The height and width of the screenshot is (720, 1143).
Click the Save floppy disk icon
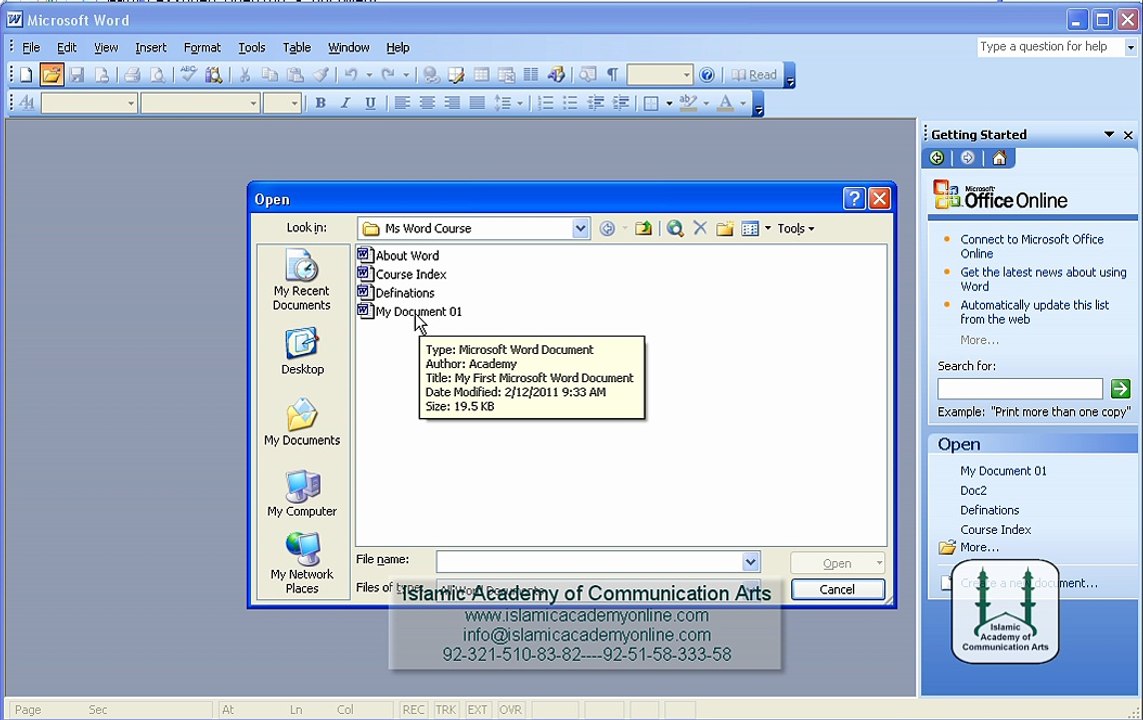tap(77, 74)
